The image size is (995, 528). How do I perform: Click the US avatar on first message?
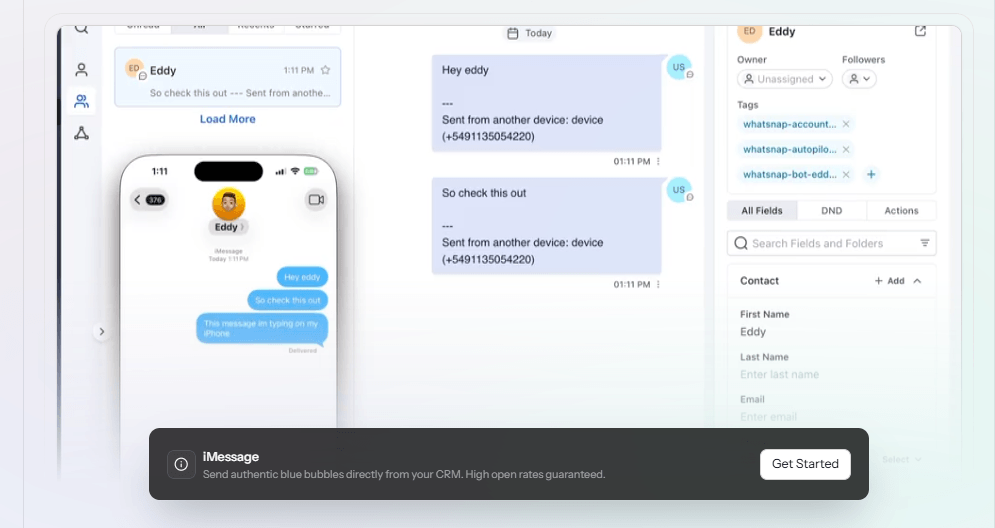pos(678,67)
